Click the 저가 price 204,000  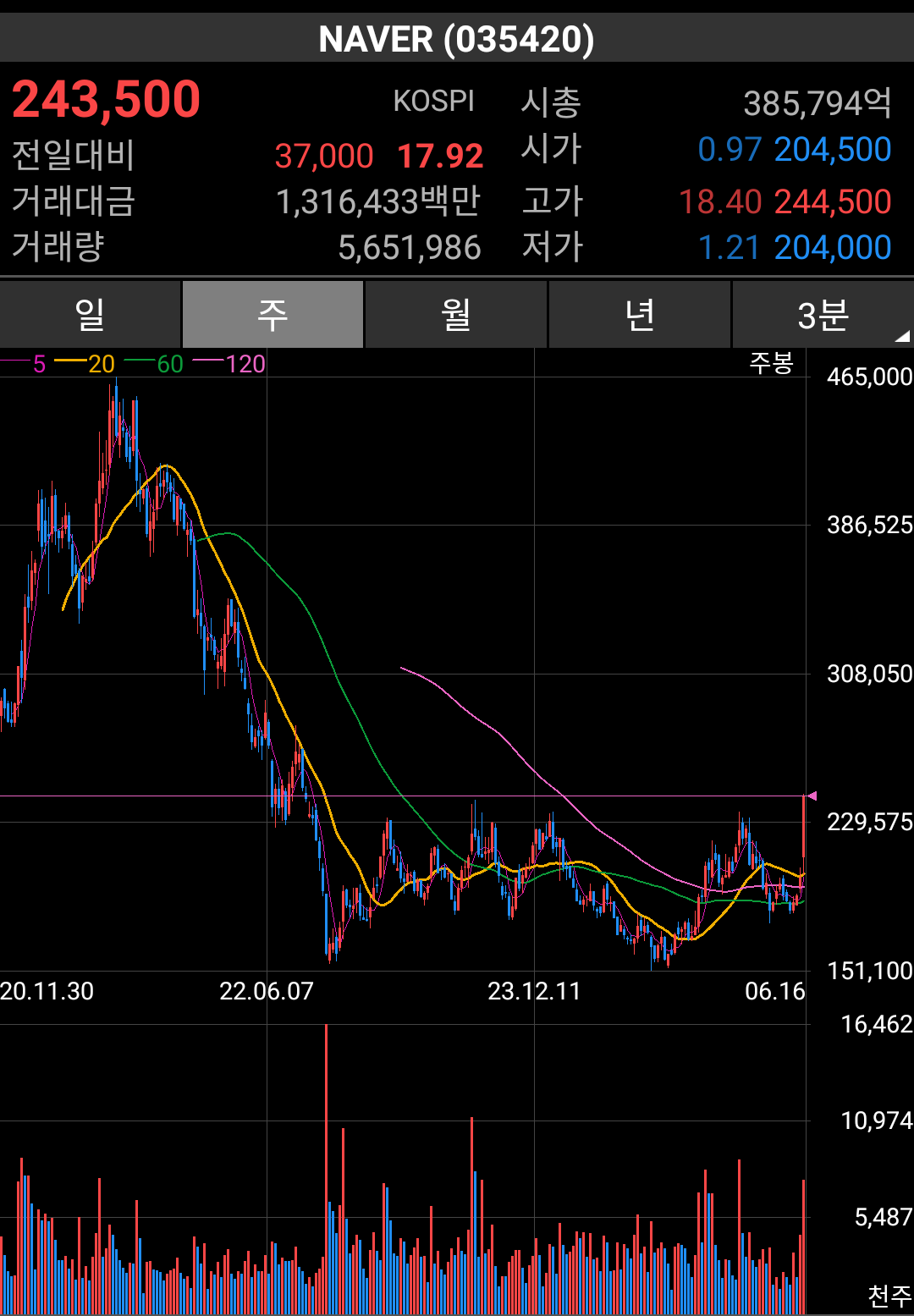pyautogui.click(x=833, y=248)
